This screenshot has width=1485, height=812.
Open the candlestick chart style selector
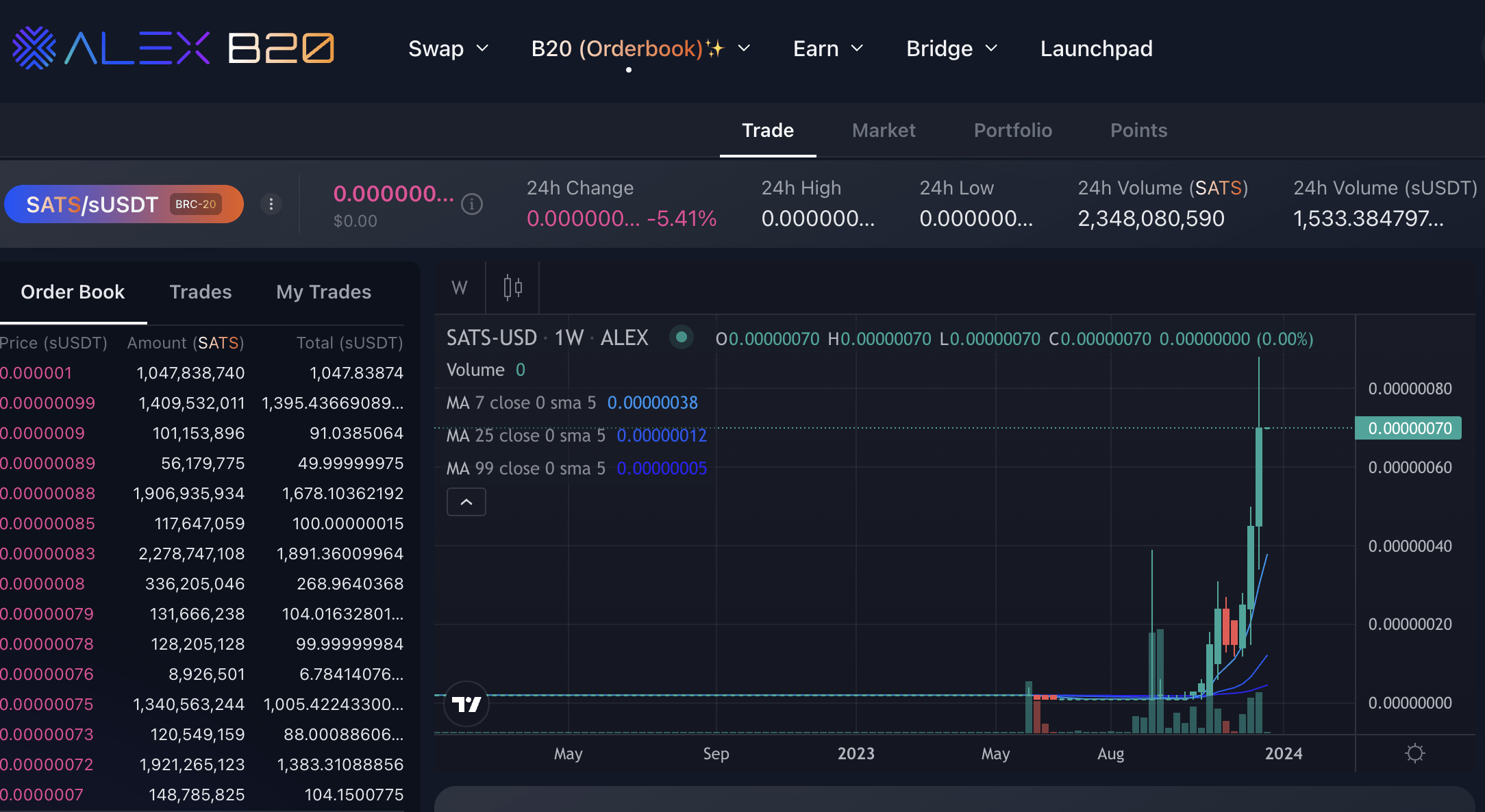click(x=512, y=288)
